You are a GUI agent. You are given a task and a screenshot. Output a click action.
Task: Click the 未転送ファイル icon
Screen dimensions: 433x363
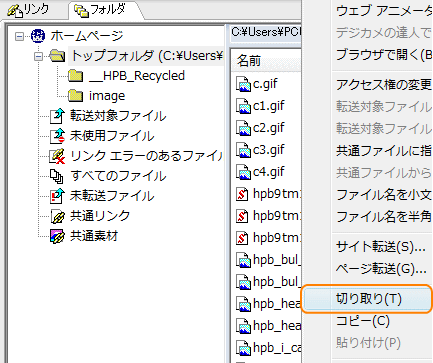(57, 196)
